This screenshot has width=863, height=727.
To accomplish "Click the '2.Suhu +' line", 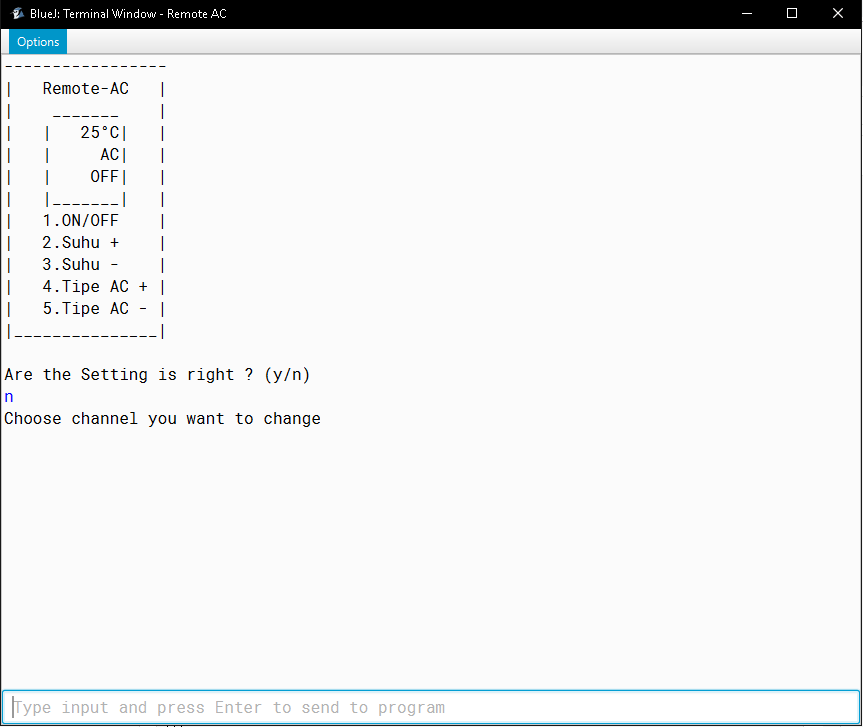I will 80,243.
